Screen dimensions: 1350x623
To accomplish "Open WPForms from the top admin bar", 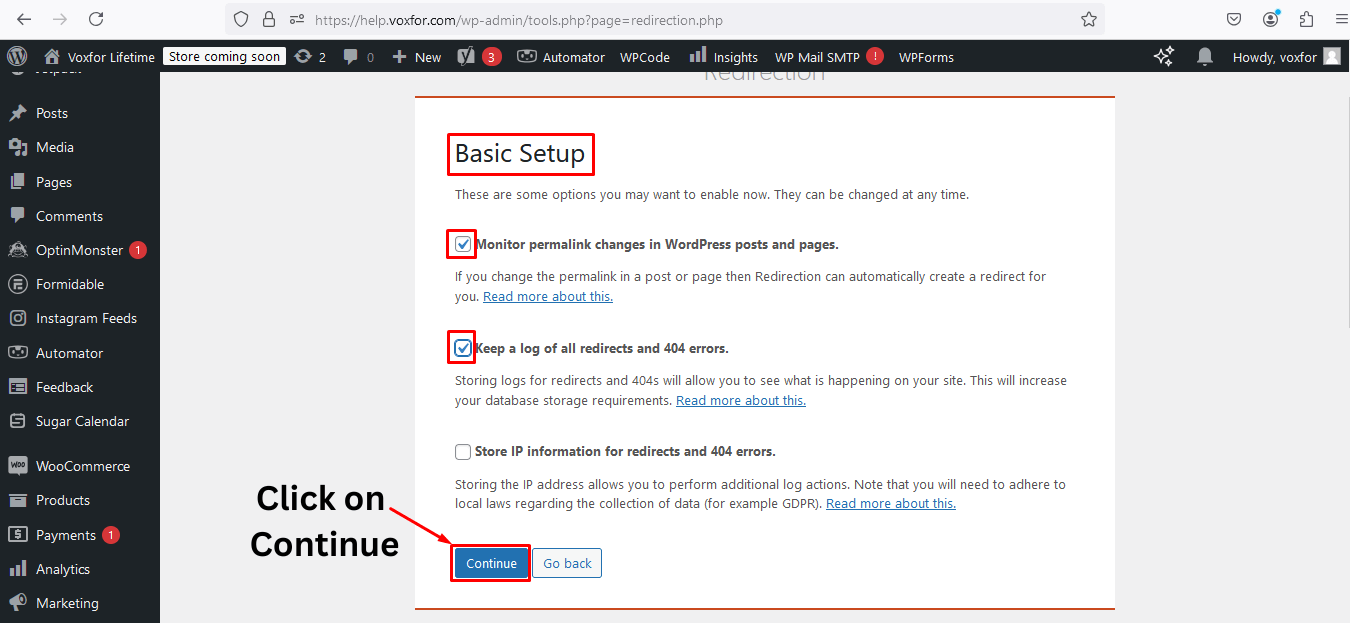I will coord(925,57).
